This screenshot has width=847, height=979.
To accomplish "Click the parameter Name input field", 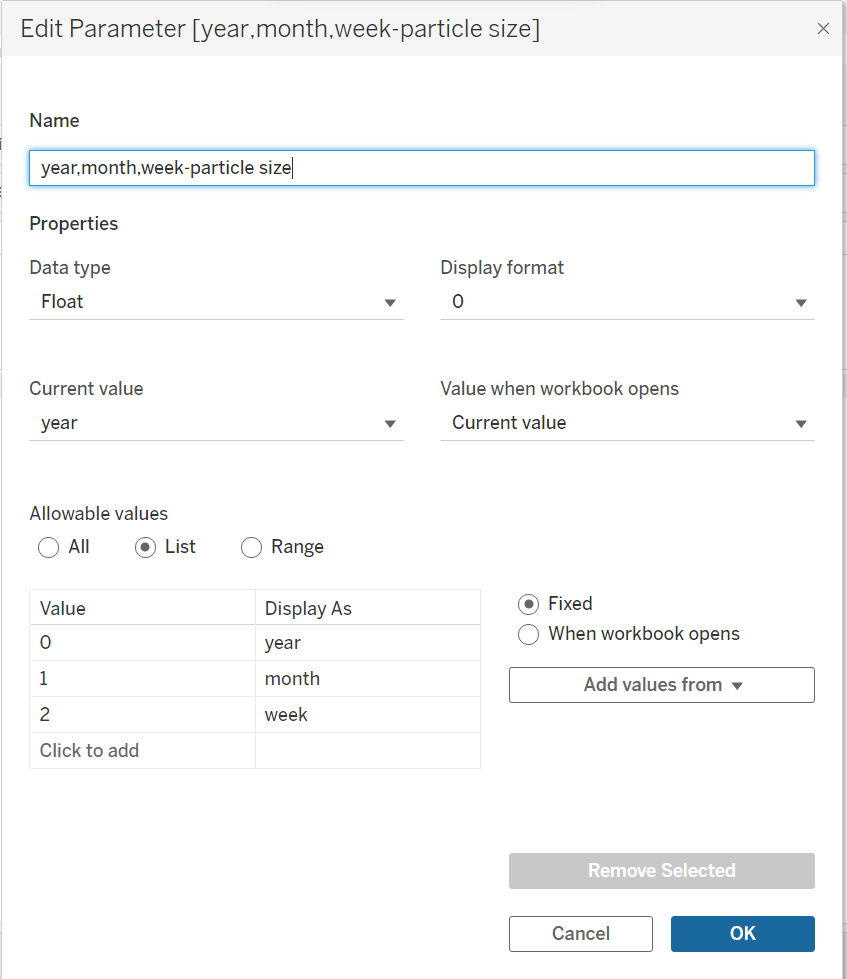I will 422,167.
